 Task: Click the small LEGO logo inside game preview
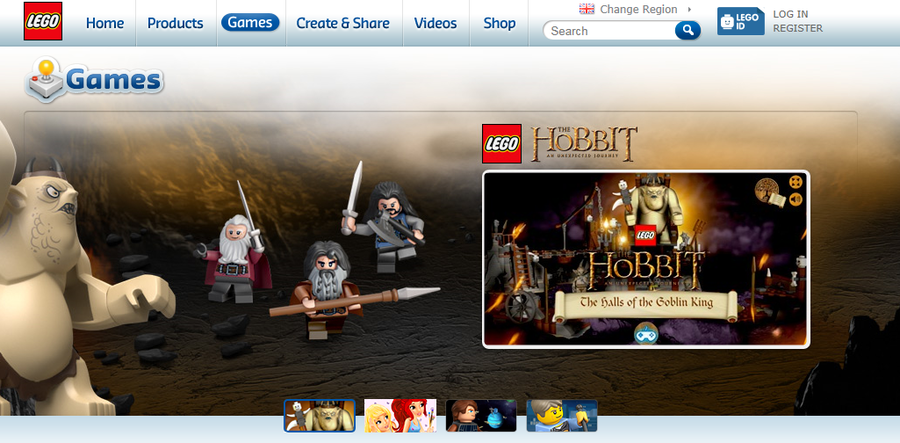click(645, 235)
